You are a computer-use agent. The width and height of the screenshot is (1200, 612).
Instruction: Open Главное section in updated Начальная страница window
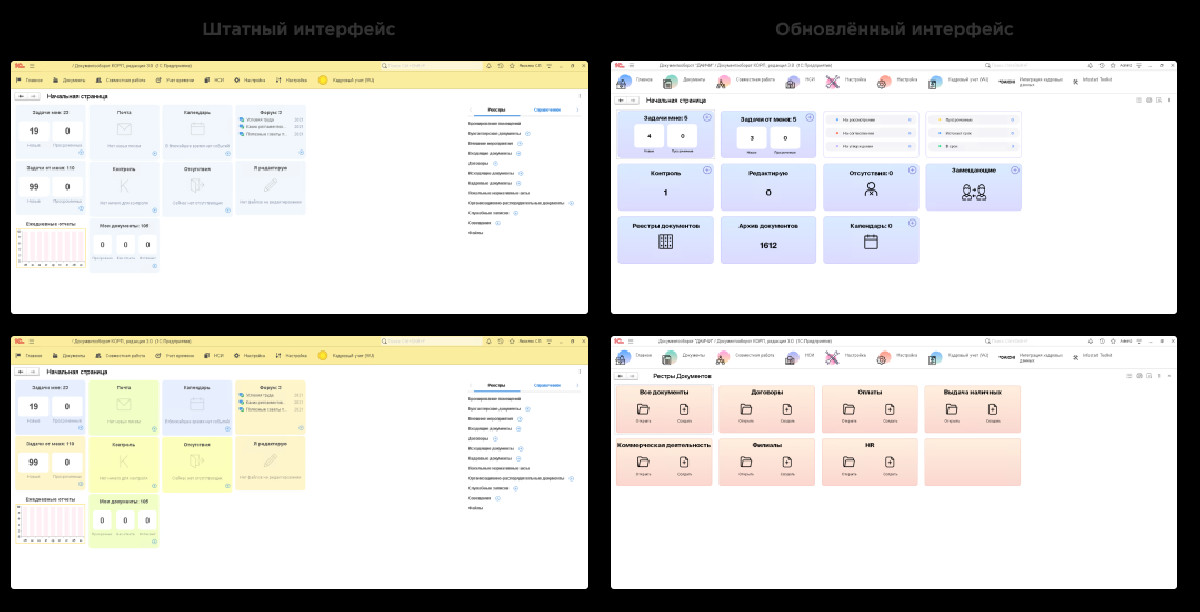click(x=636, y=79)
